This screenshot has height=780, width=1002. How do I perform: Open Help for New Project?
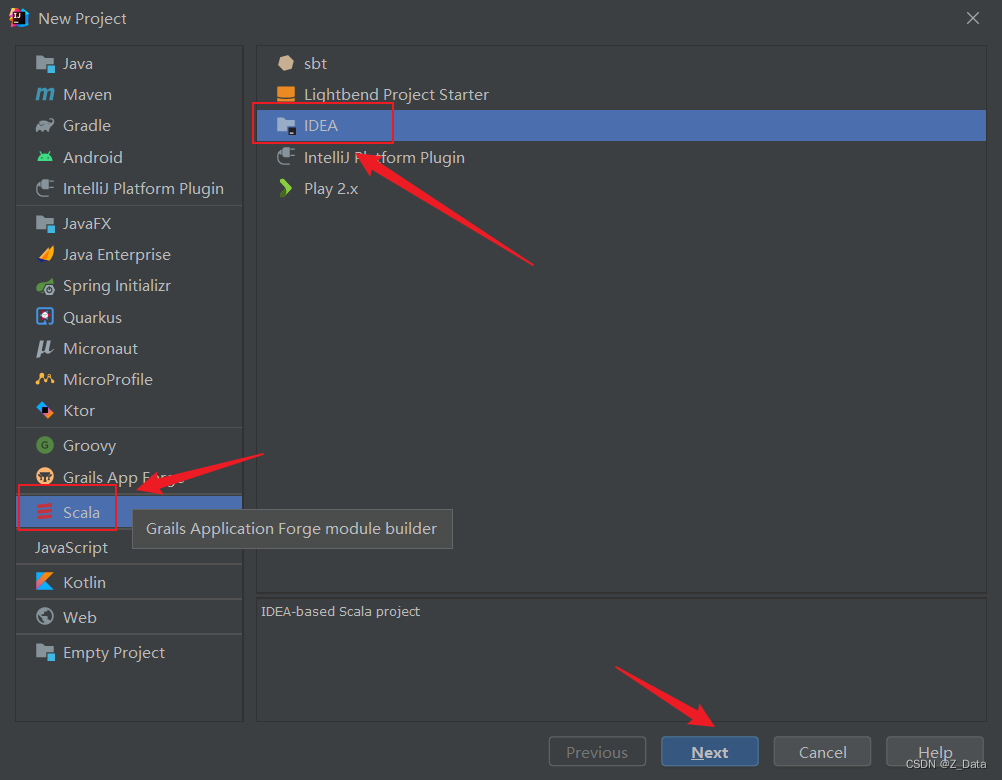(934, 752)
